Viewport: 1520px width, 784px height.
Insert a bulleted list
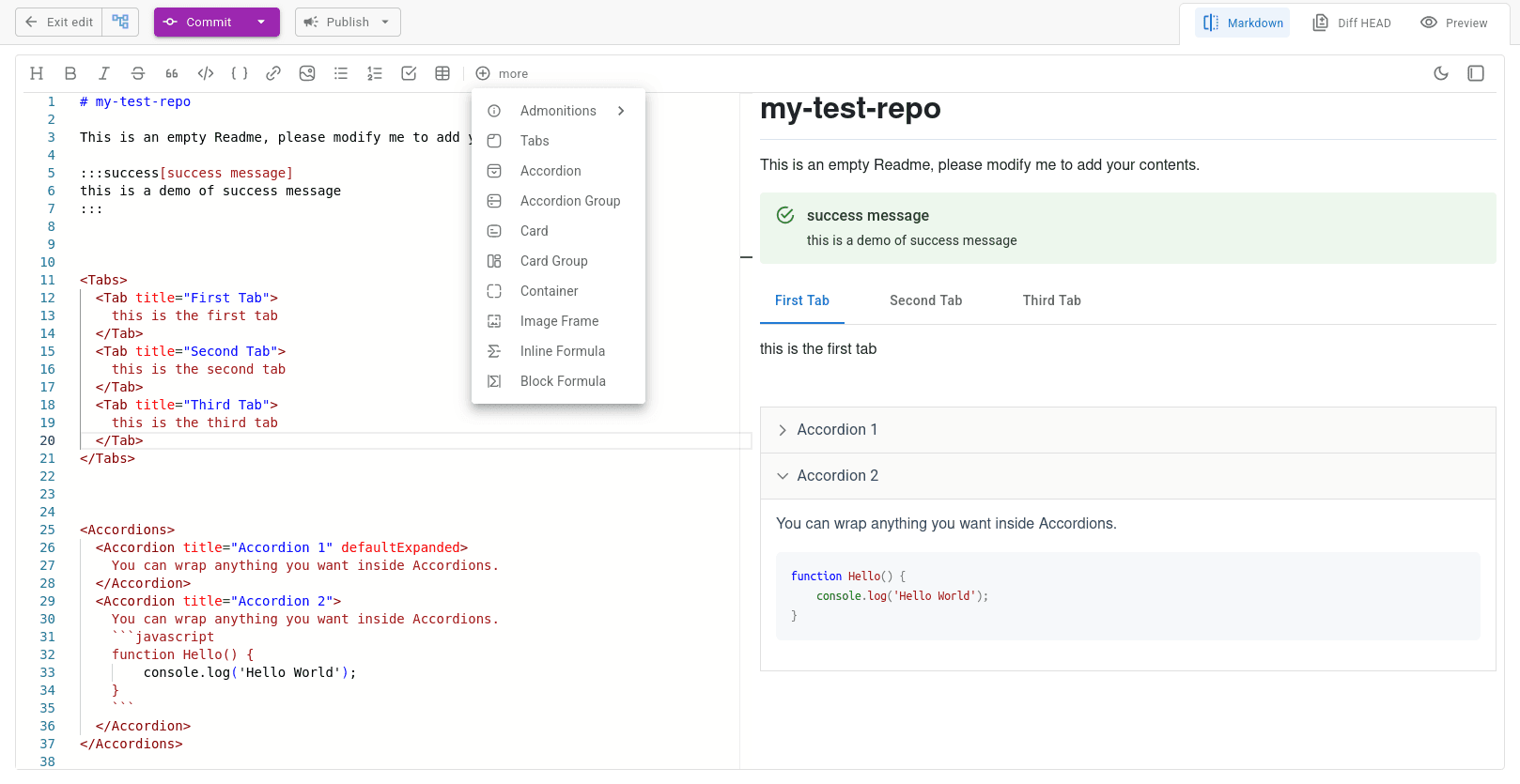coord(341,73)
